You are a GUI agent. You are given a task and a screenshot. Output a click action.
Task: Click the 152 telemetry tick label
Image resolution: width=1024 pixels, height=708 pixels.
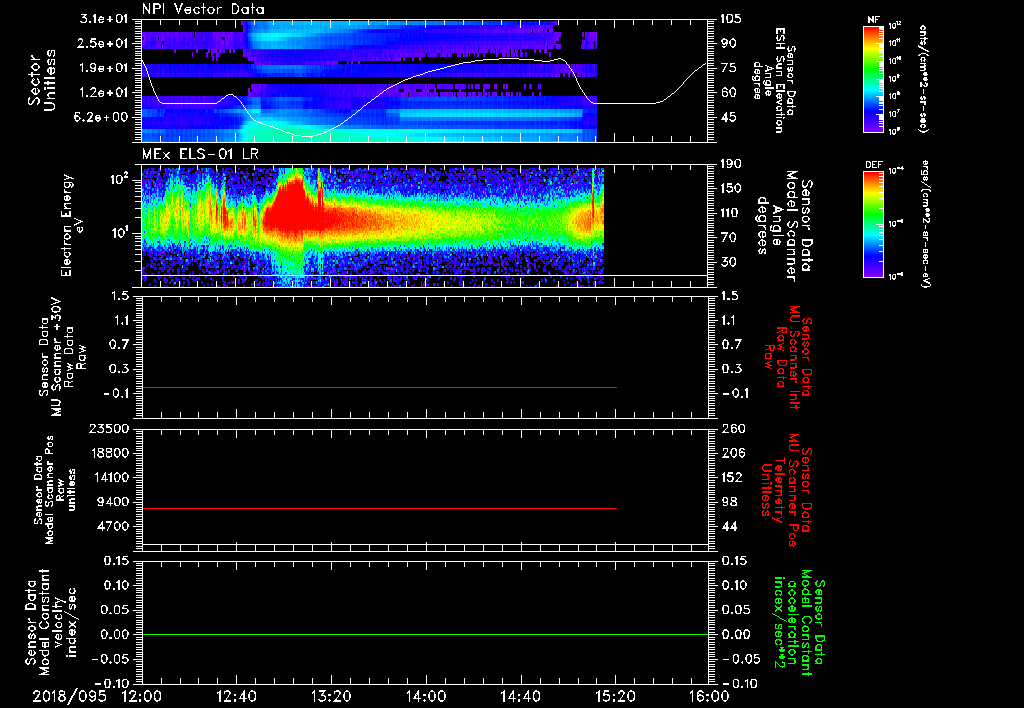(x=731, y=477)
